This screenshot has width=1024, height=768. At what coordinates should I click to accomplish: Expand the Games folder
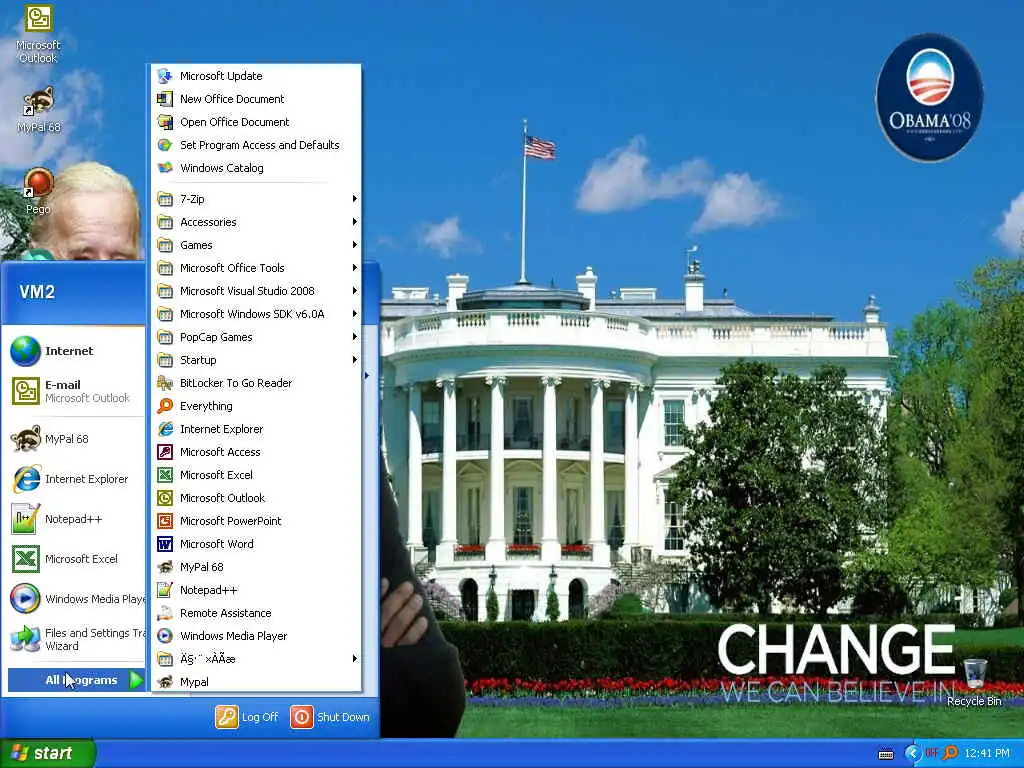256,245
